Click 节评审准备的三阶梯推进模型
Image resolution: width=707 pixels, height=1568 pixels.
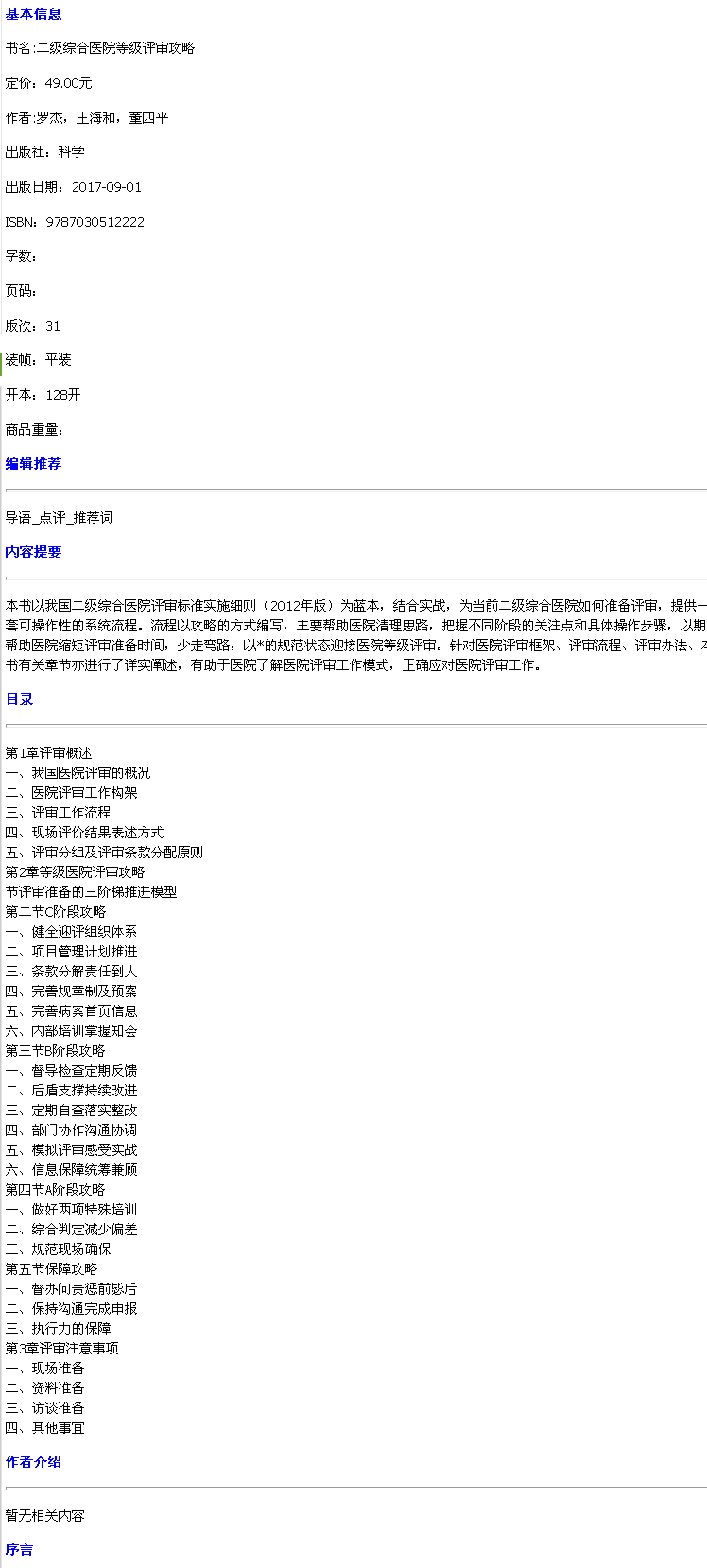91,892
